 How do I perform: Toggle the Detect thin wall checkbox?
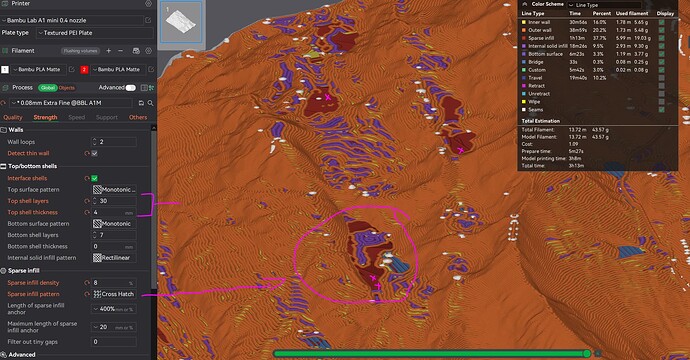[x=94, y=153]
